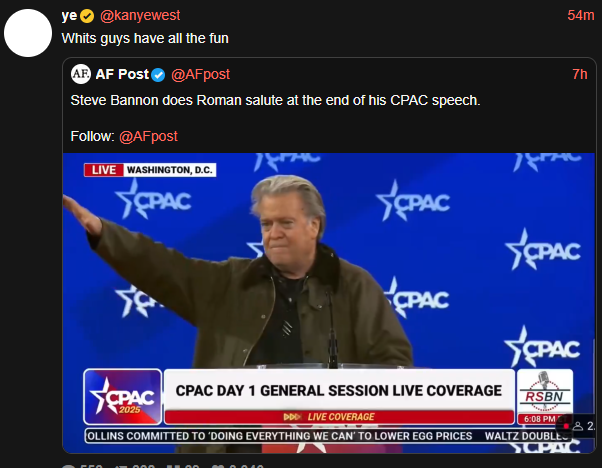Open ye's white profile avatar
Viewport: 602px width, 468px height.
[30, 33]
